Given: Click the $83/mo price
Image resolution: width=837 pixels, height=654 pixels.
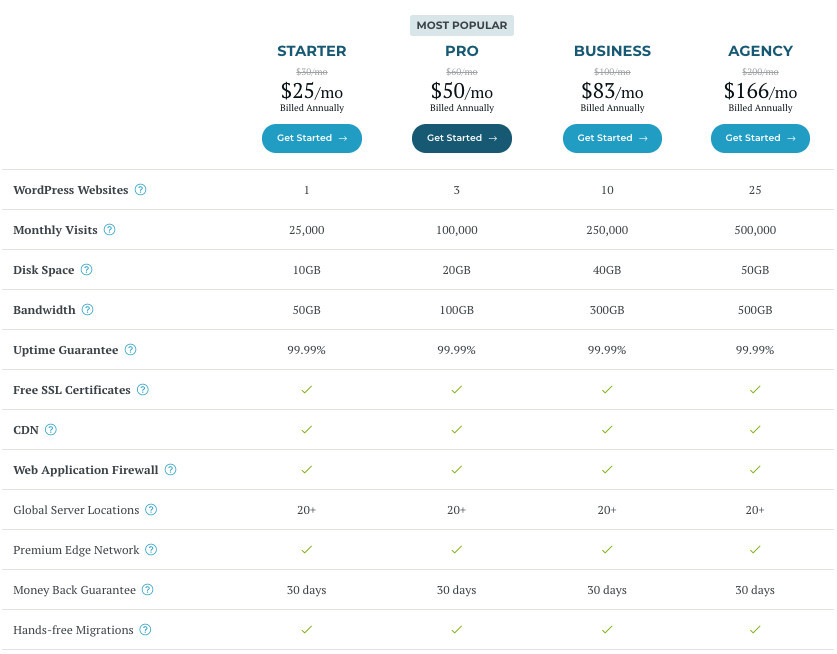Looking at the screenshot, I should (612, 91).
